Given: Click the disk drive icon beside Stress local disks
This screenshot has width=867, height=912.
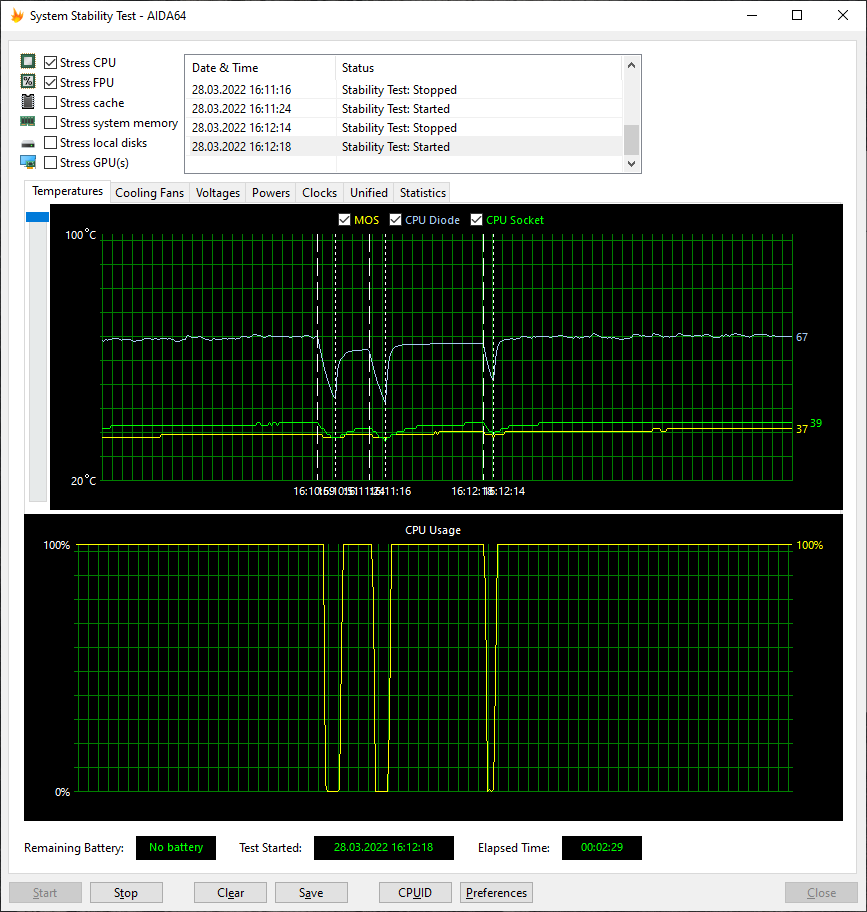Looking at the screenshot, I should coord(28,144).
